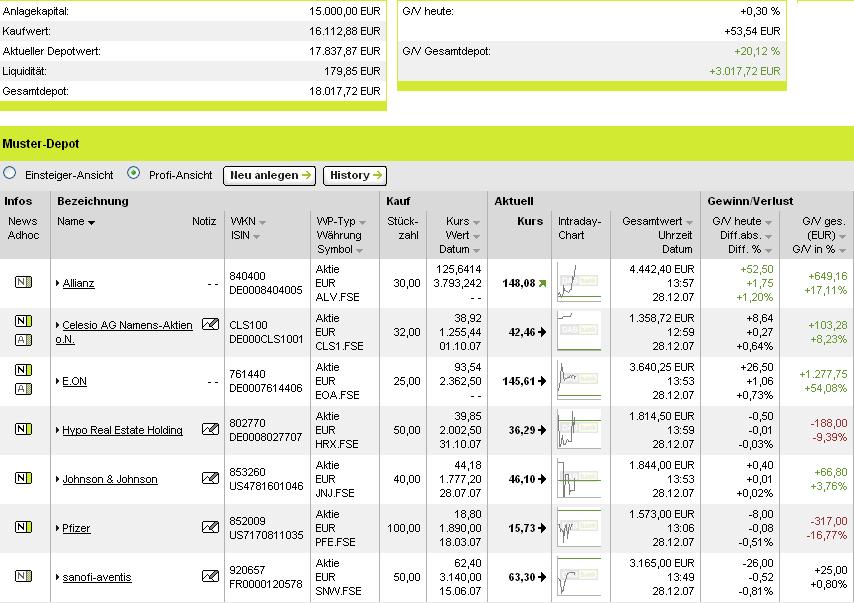Sort by Gesamtwert column arrow
Screen dimensions: 854x603
tap(690, 222)
